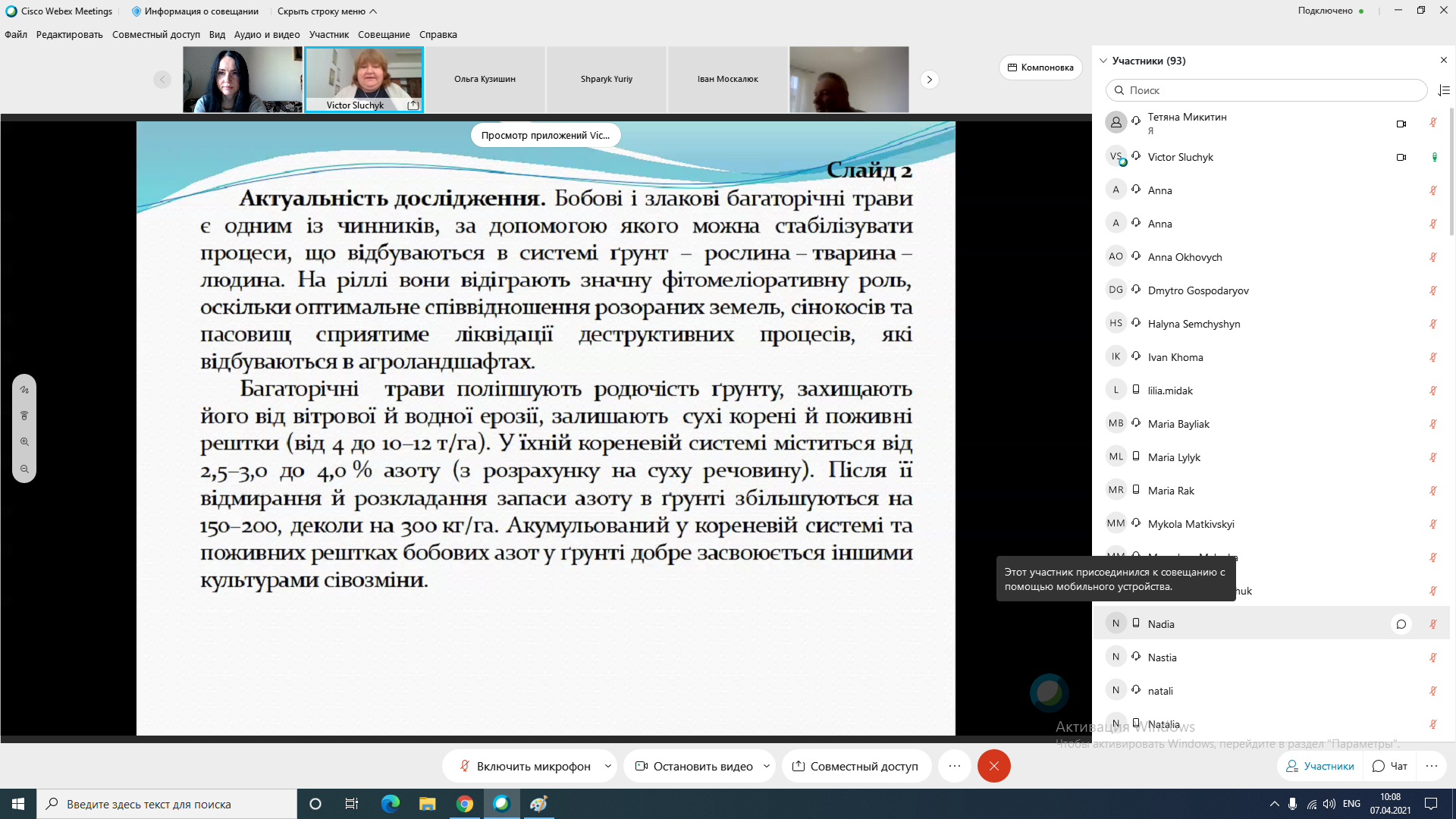Expand microphone options dropdown arrow

pos(608,766)
